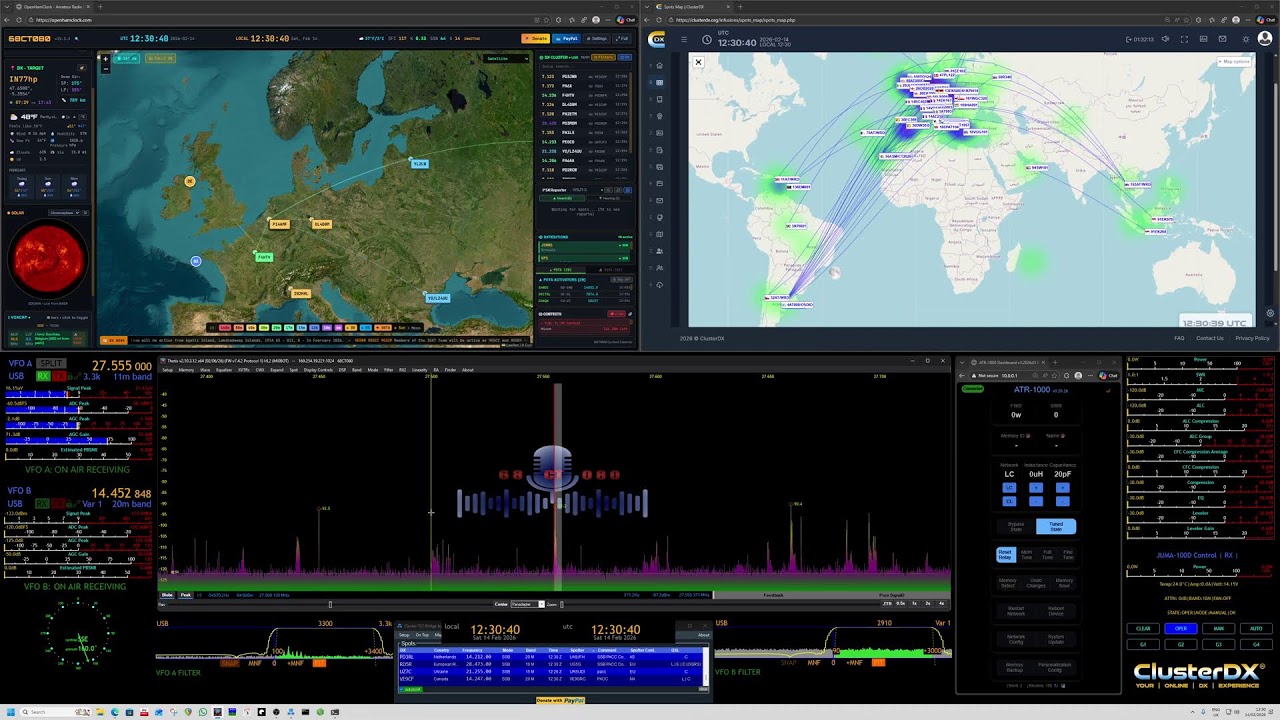Open ClusterDX mail envelope icon in header

point(1222,39)
